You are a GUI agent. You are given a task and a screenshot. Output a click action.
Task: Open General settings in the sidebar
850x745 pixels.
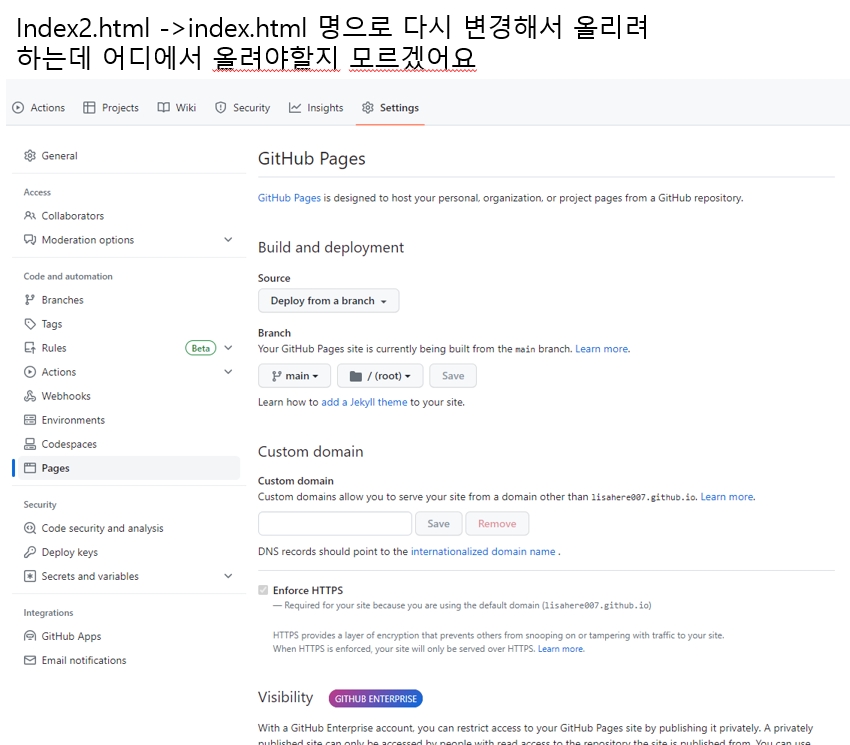point(128,156)
